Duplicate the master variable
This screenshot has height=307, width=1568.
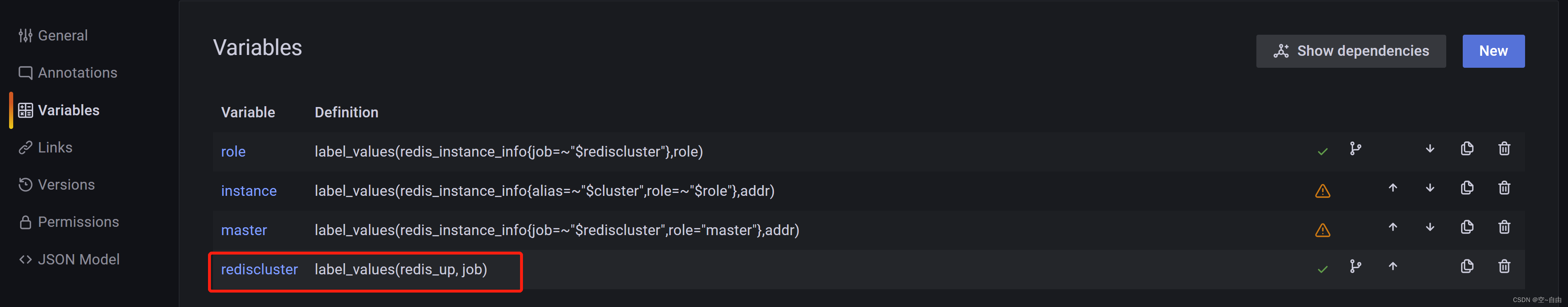[x=1467, y=227]
